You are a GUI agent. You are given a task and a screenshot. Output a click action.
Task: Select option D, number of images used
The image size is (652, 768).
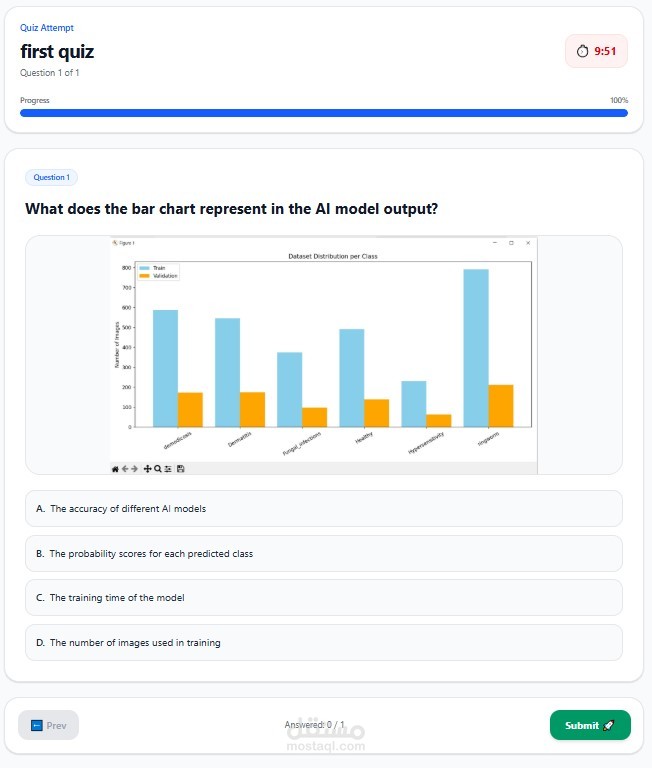pos(323,643)
